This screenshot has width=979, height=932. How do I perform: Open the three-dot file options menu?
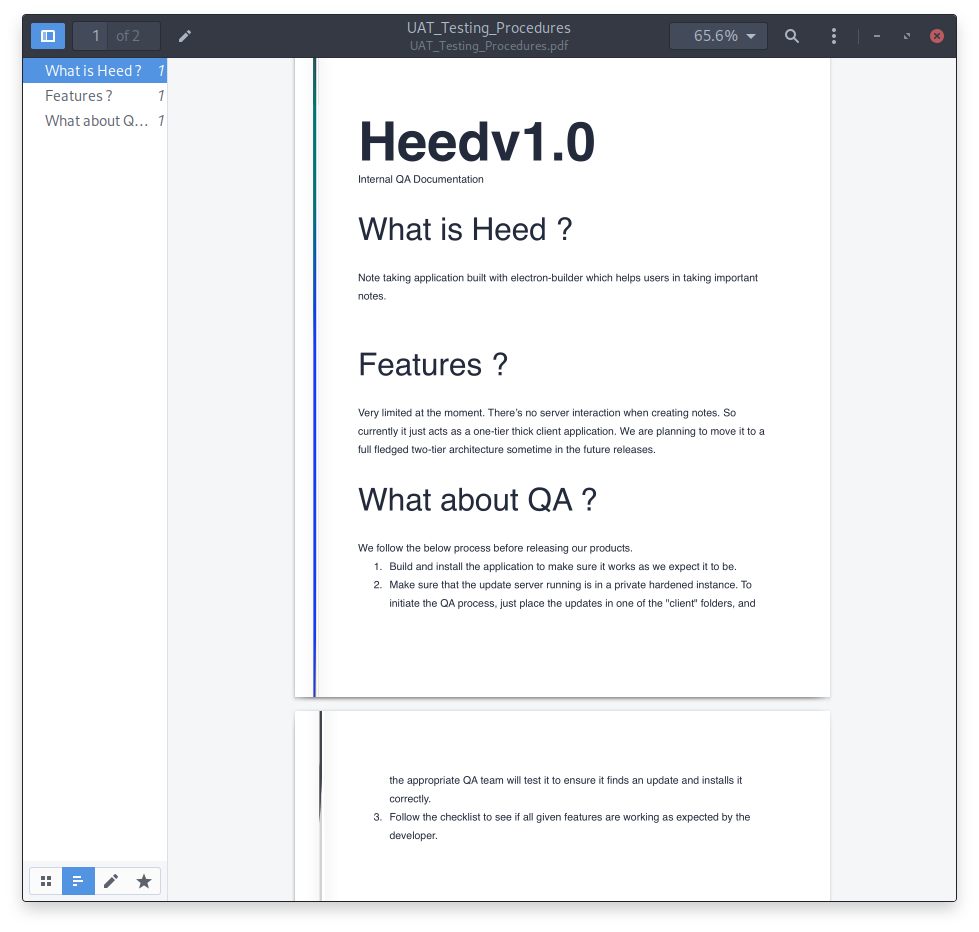pos(834,36)
